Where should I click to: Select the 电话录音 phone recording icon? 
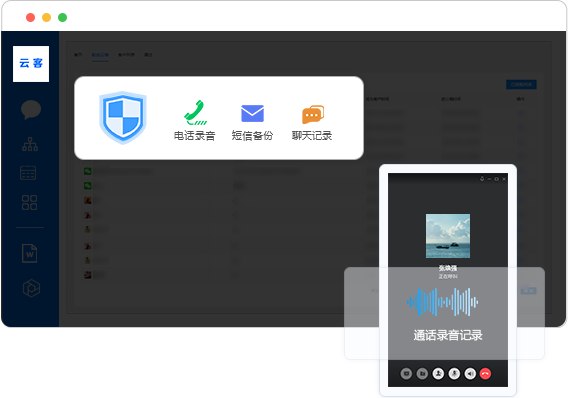(x=196, y=113)
